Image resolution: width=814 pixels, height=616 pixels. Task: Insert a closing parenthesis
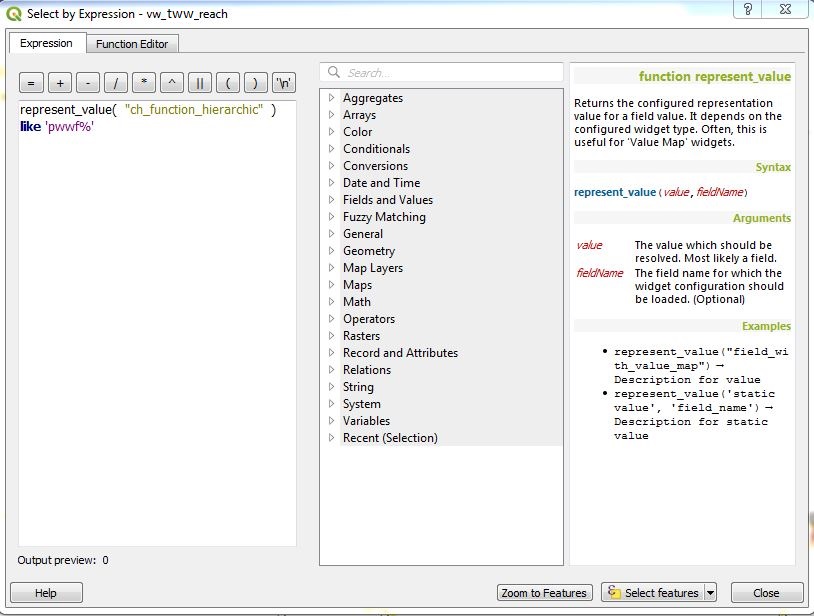click(x=255, y=83)
